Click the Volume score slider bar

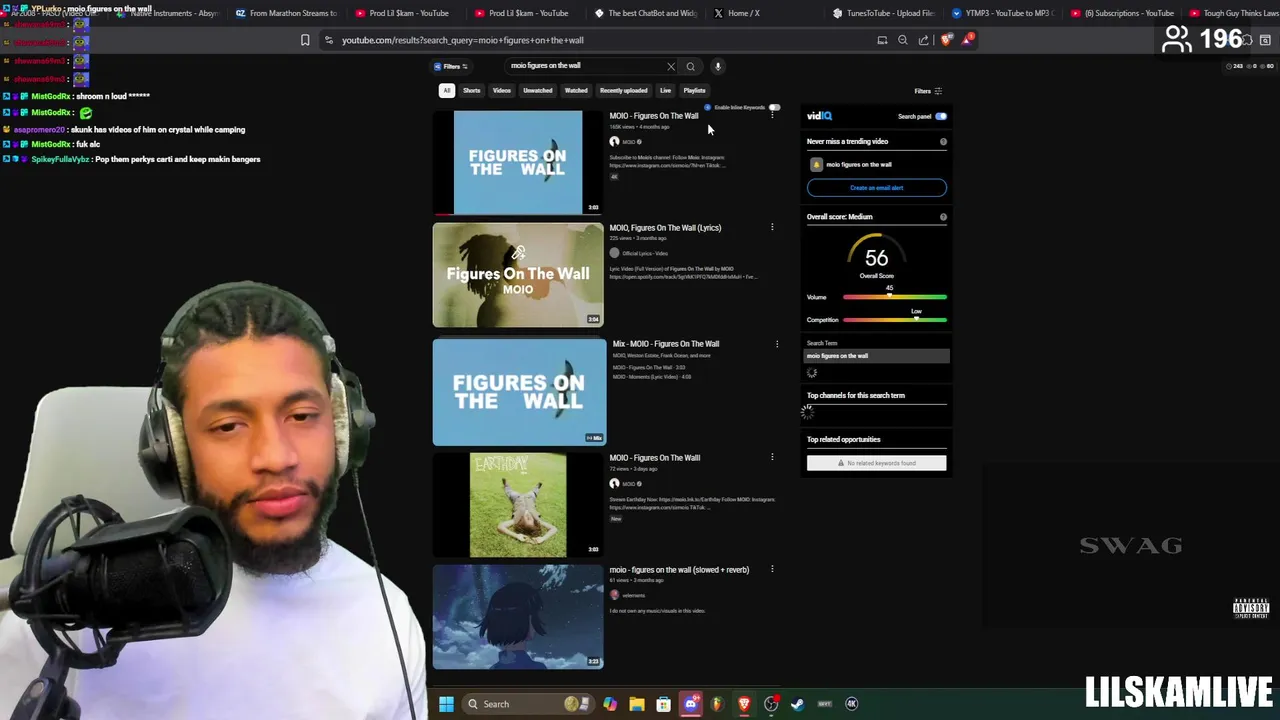click(x=895, y=297)
